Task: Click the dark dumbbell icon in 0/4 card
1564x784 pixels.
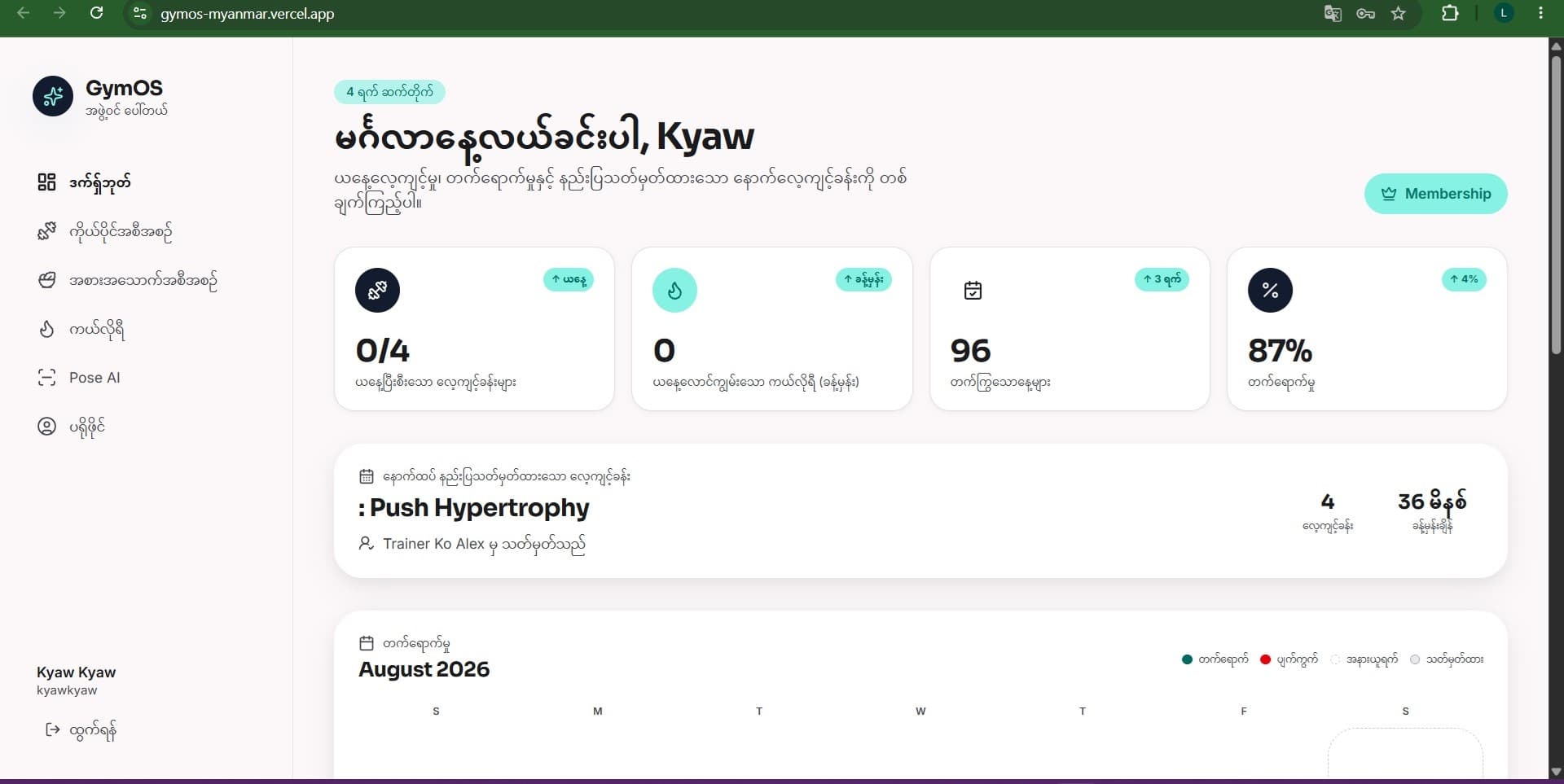Action: [x=377, y=290]
